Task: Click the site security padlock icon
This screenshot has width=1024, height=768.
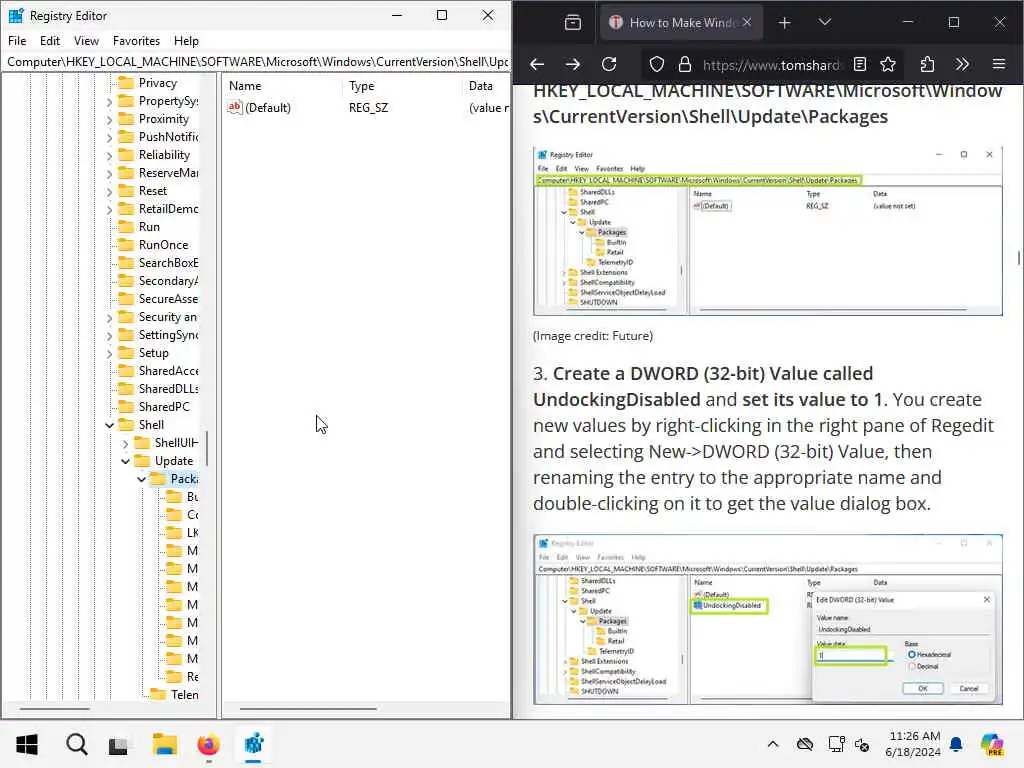Action: [684, 64]
